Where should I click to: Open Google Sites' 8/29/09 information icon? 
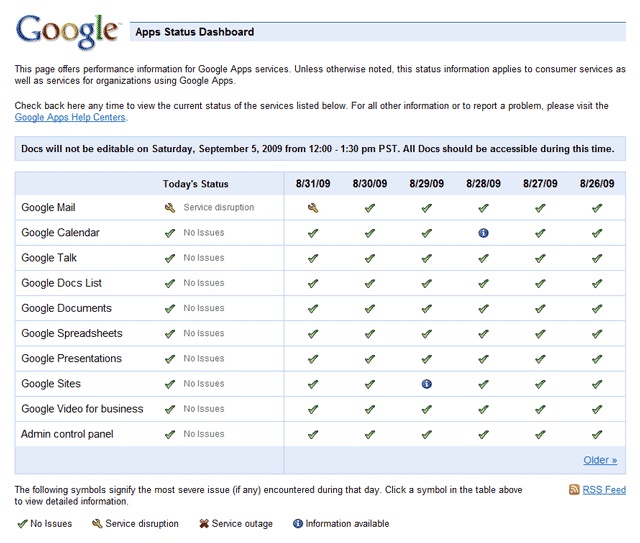[x=427, y=384]
